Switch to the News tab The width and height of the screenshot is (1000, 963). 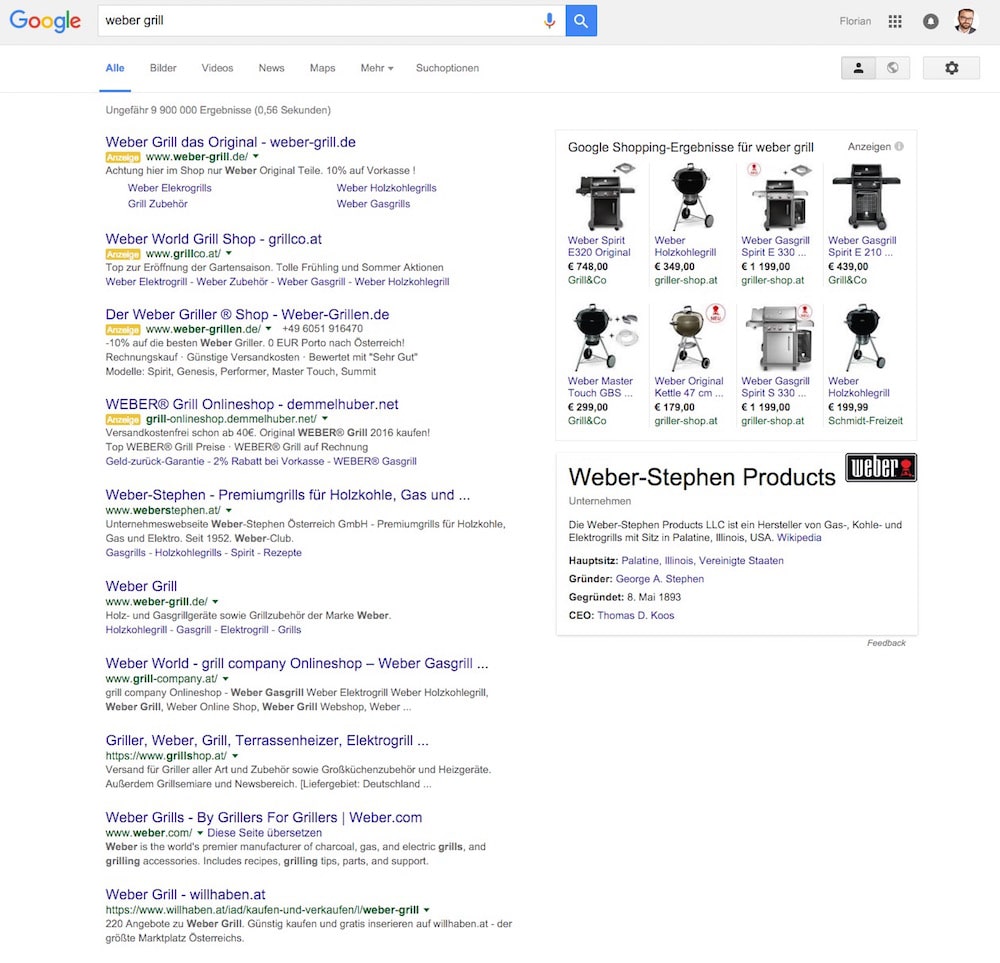click(272, 68)
